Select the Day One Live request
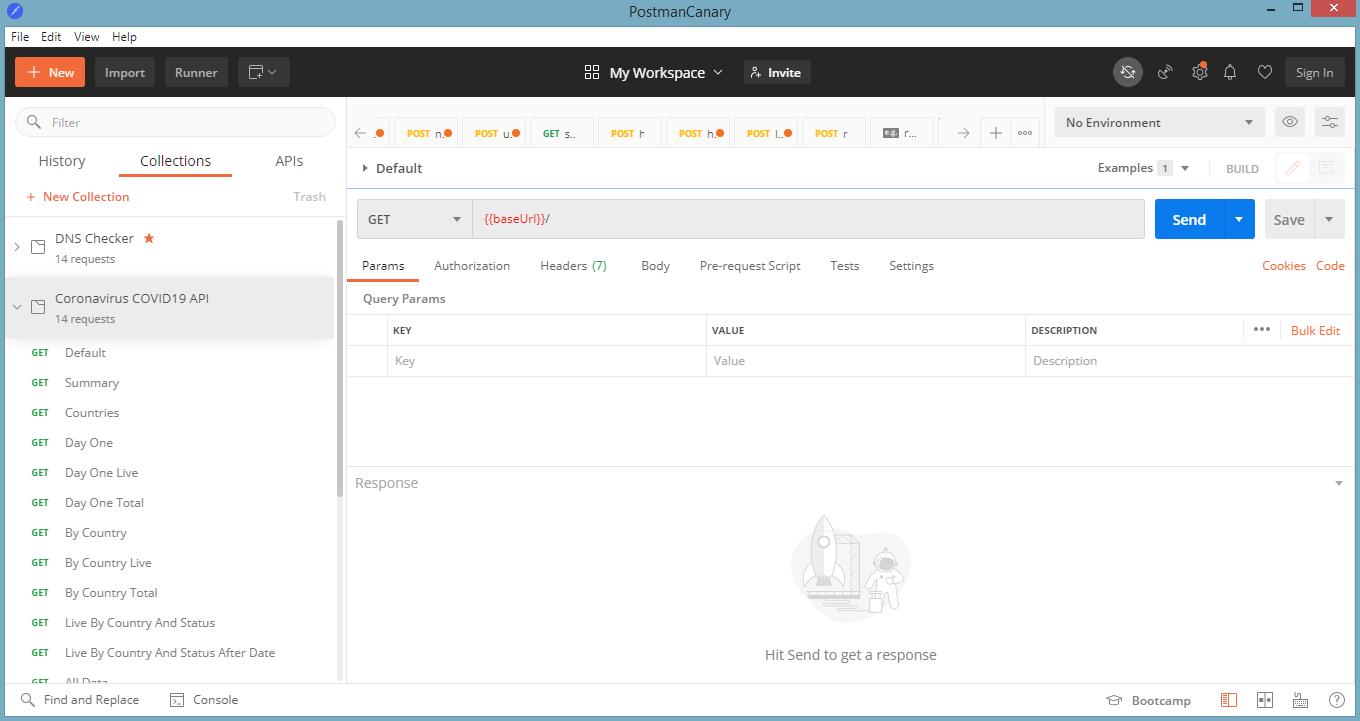 click(x=101, y=472)
